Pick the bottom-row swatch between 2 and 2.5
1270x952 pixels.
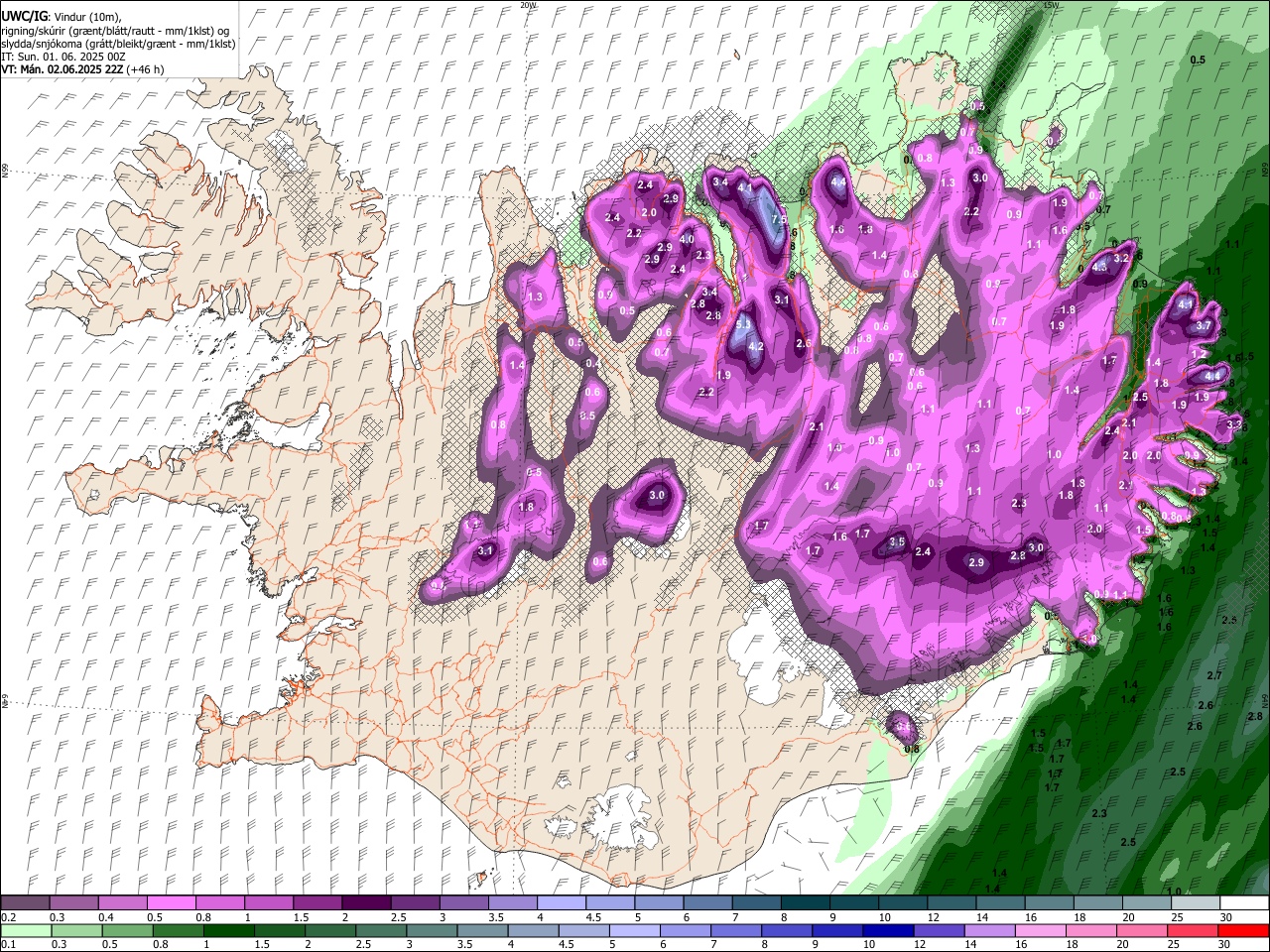pos(330,930)
